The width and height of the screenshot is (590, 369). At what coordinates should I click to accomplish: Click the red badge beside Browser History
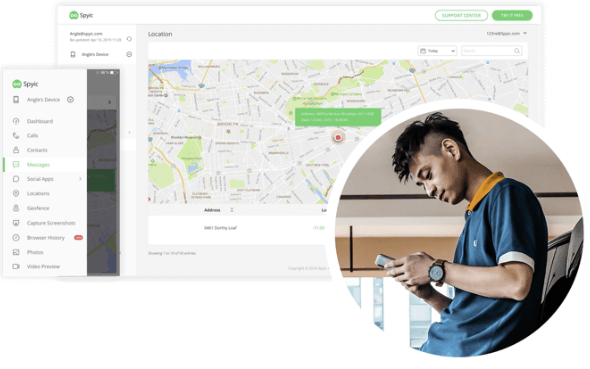[x=78, y=237]
